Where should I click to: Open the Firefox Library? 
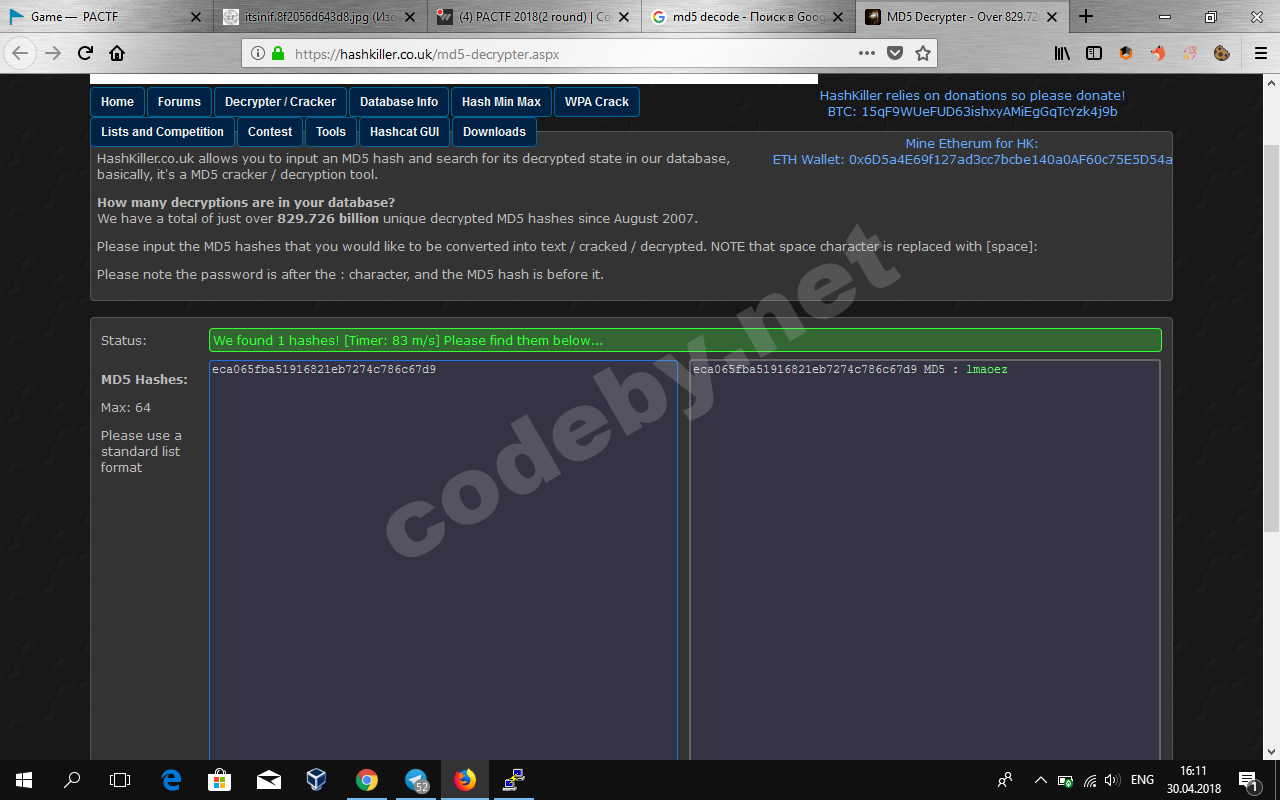(1062, 53)
